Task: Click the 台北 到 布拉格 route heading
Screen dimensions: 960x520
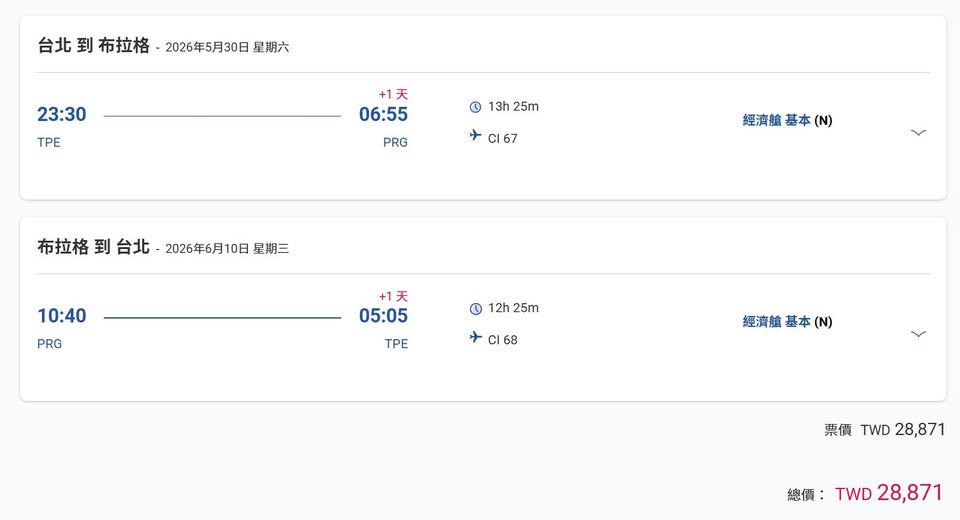Action: click(x=93, y=45)
